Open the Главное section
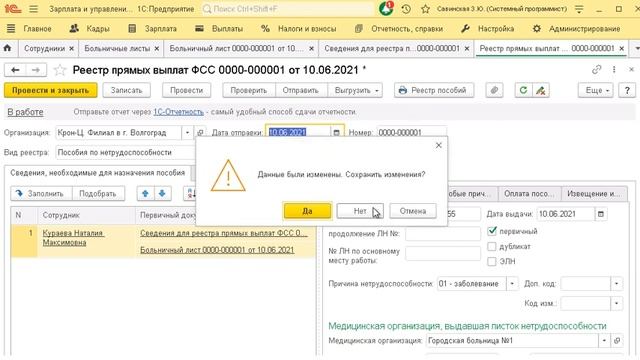Image resolution: width=640 pixels, height=360 pixels. point(38,29)
